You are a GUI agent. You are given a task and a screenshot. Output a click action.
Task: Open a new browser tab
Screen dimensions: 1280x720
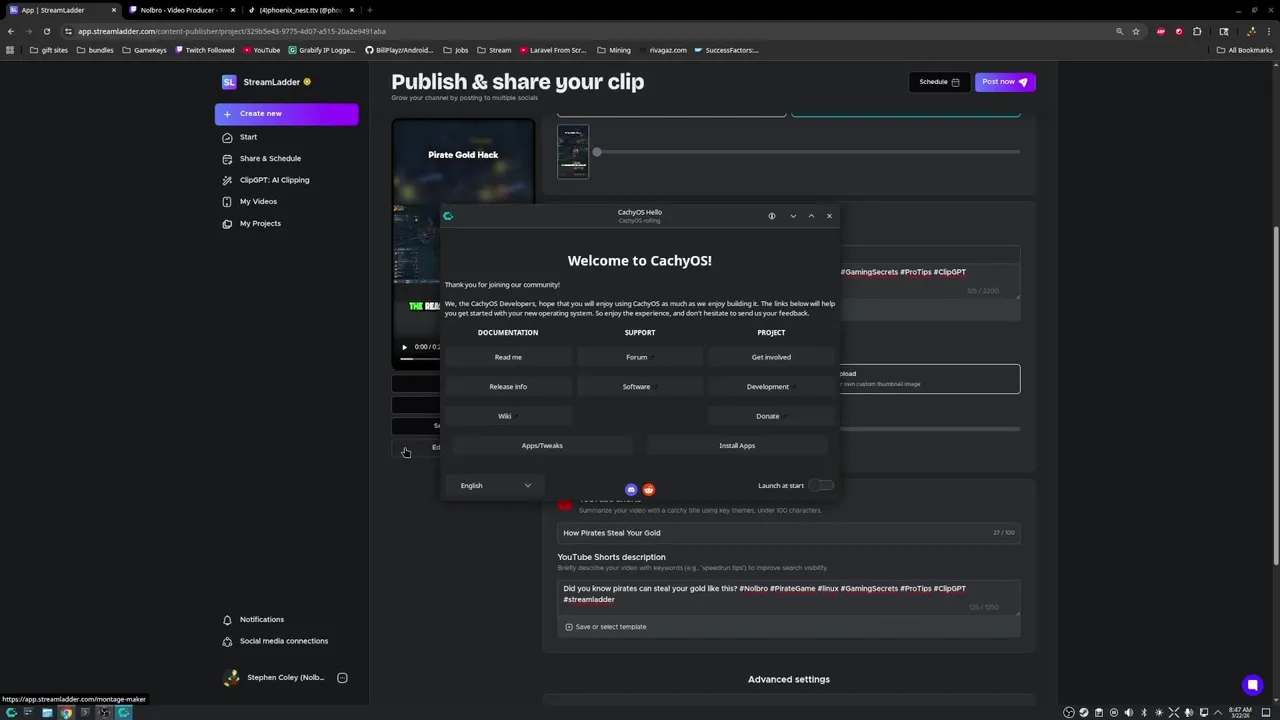[369, 10]
